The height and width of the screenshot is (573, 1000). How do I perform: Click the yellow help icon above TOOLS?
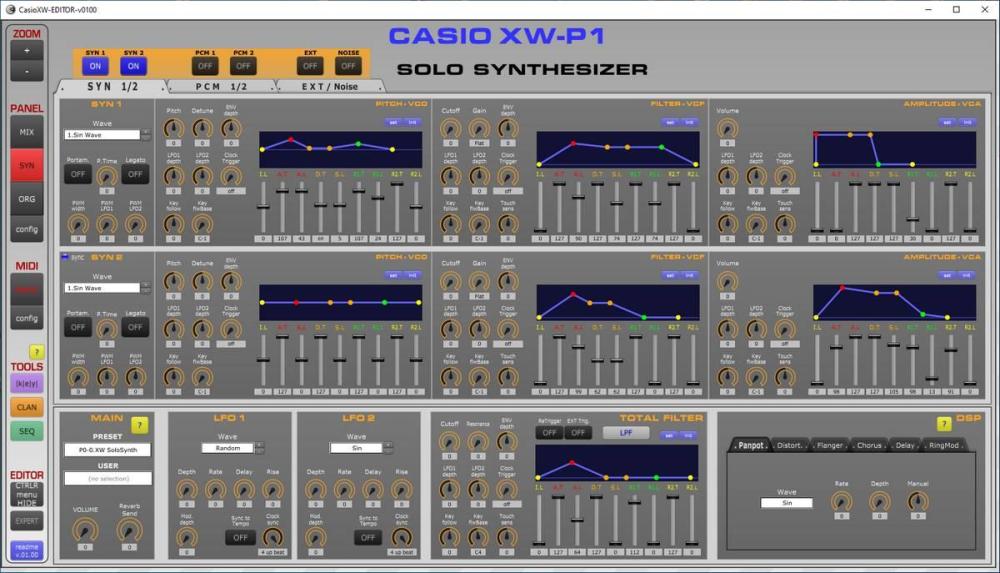(x=36, y=352)
